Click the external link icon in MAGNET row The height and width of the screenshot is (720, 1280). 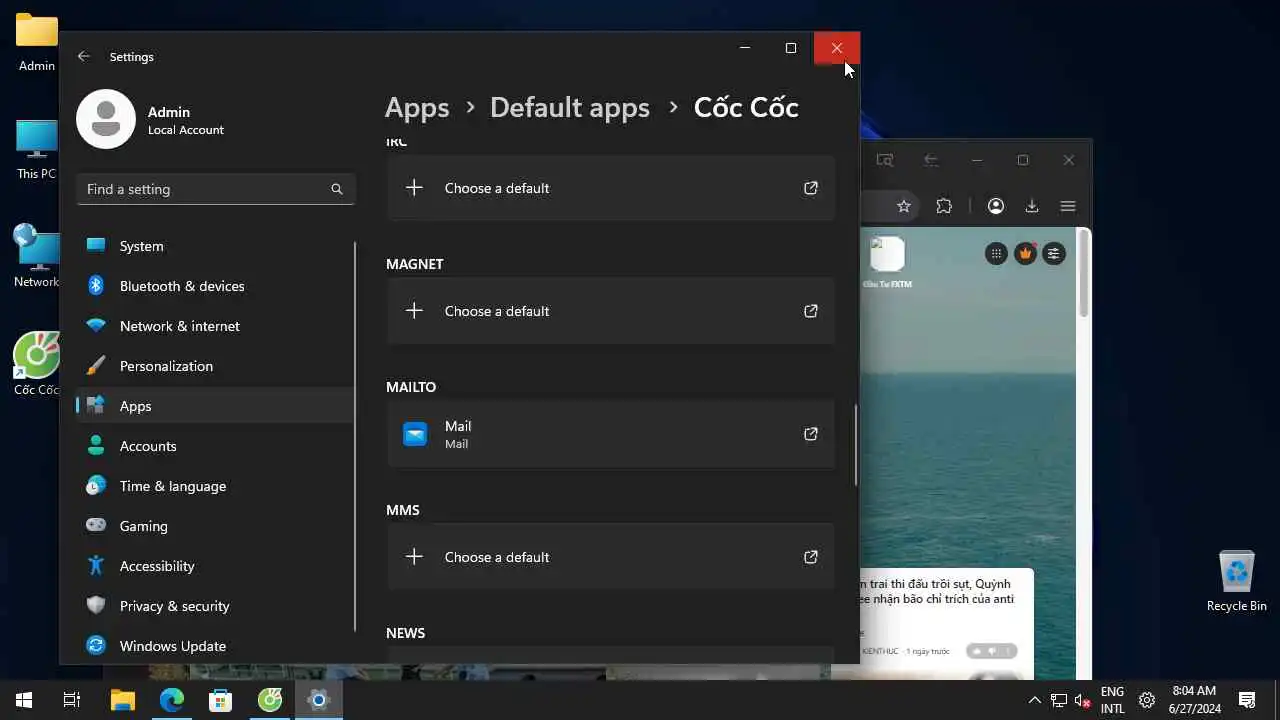[x=811, y=311]
